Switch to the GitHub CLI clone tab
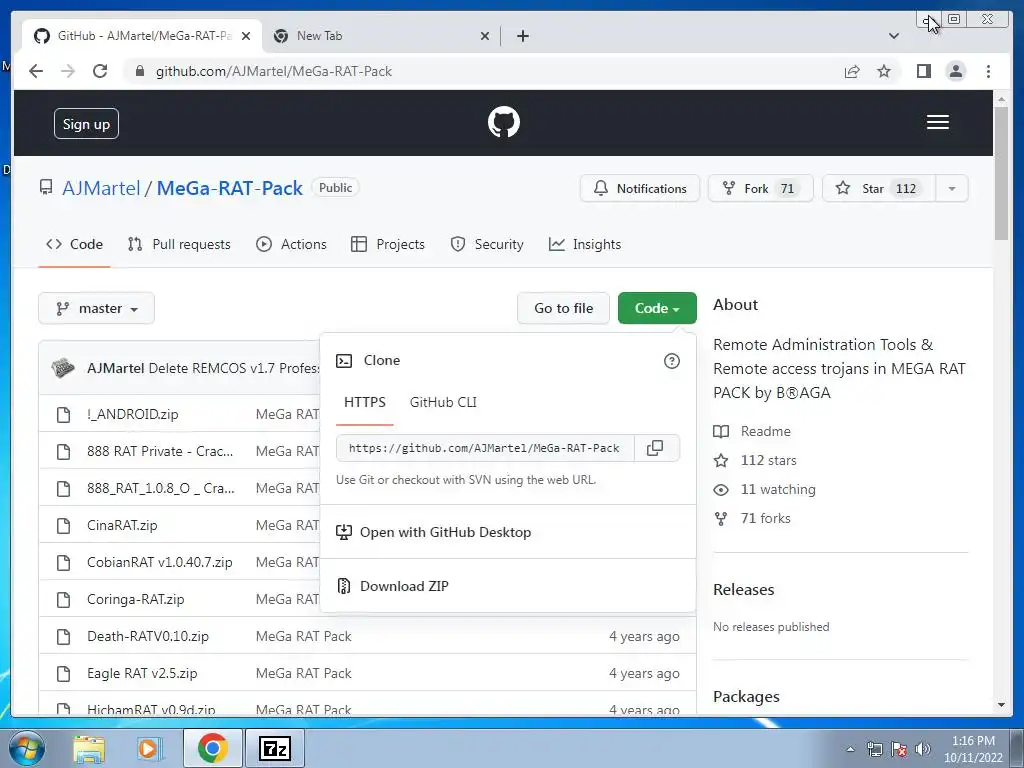 [x=443, y=402]
